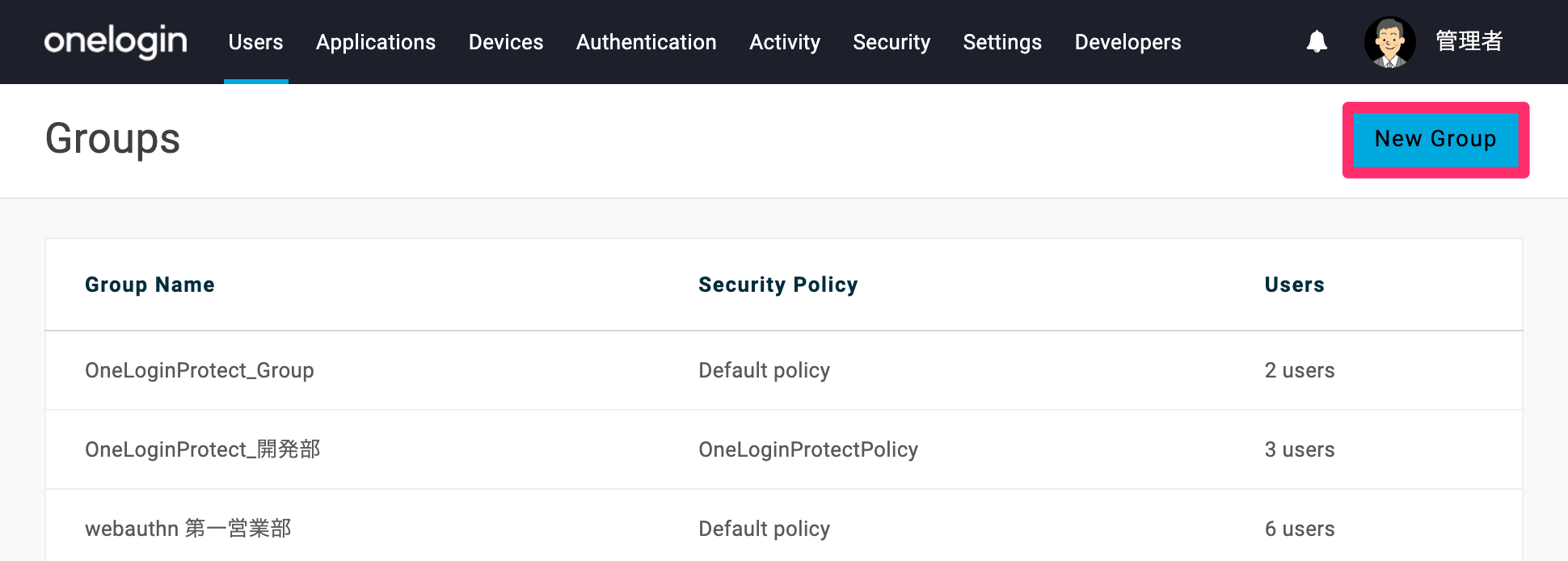Open the OneLoginProtect_開発部 group
The width and height of the screenshot is (1568, 561).
click(203, 449)
